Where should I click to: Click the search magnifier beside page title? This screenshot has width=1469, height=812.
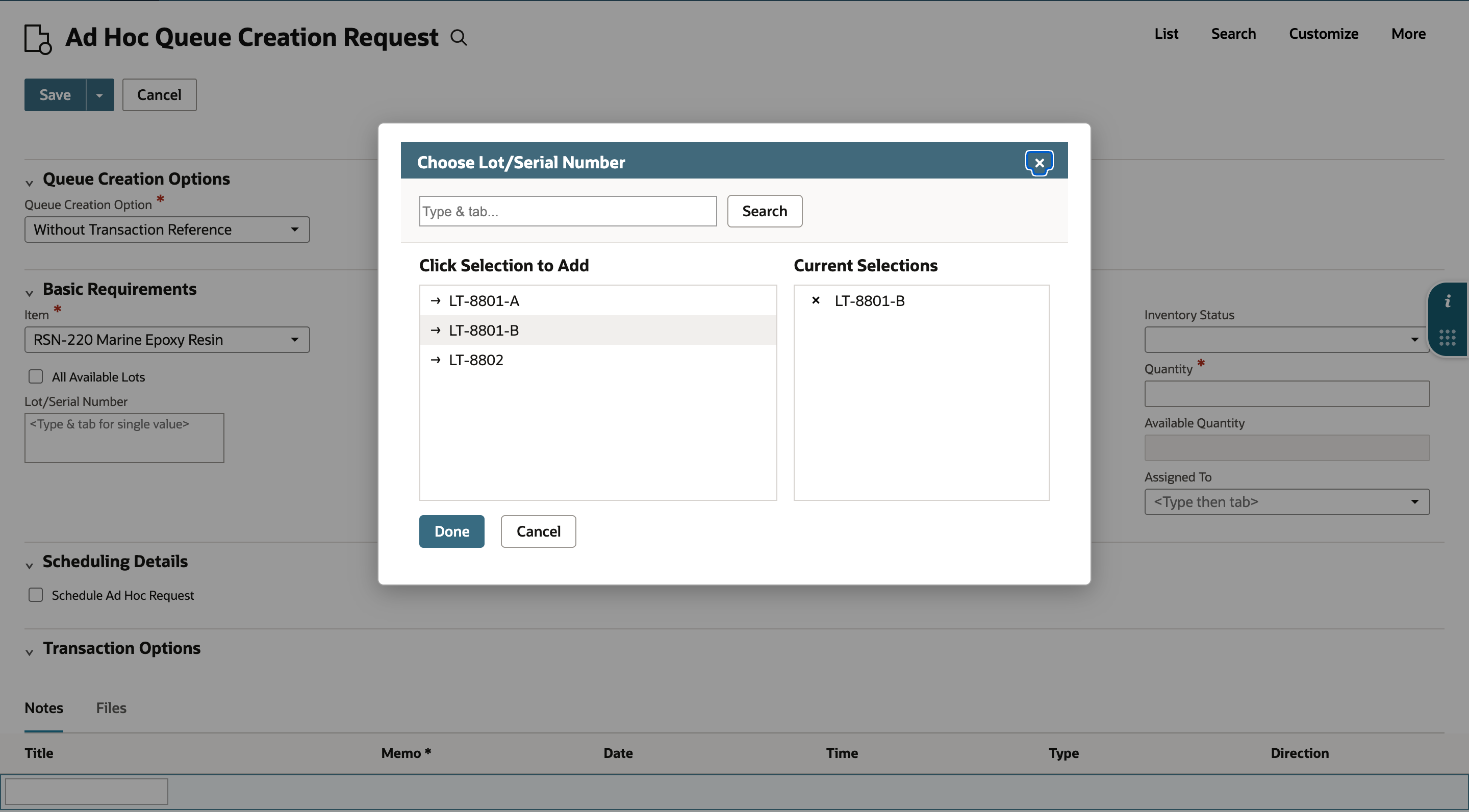click(x=459, y=38)
